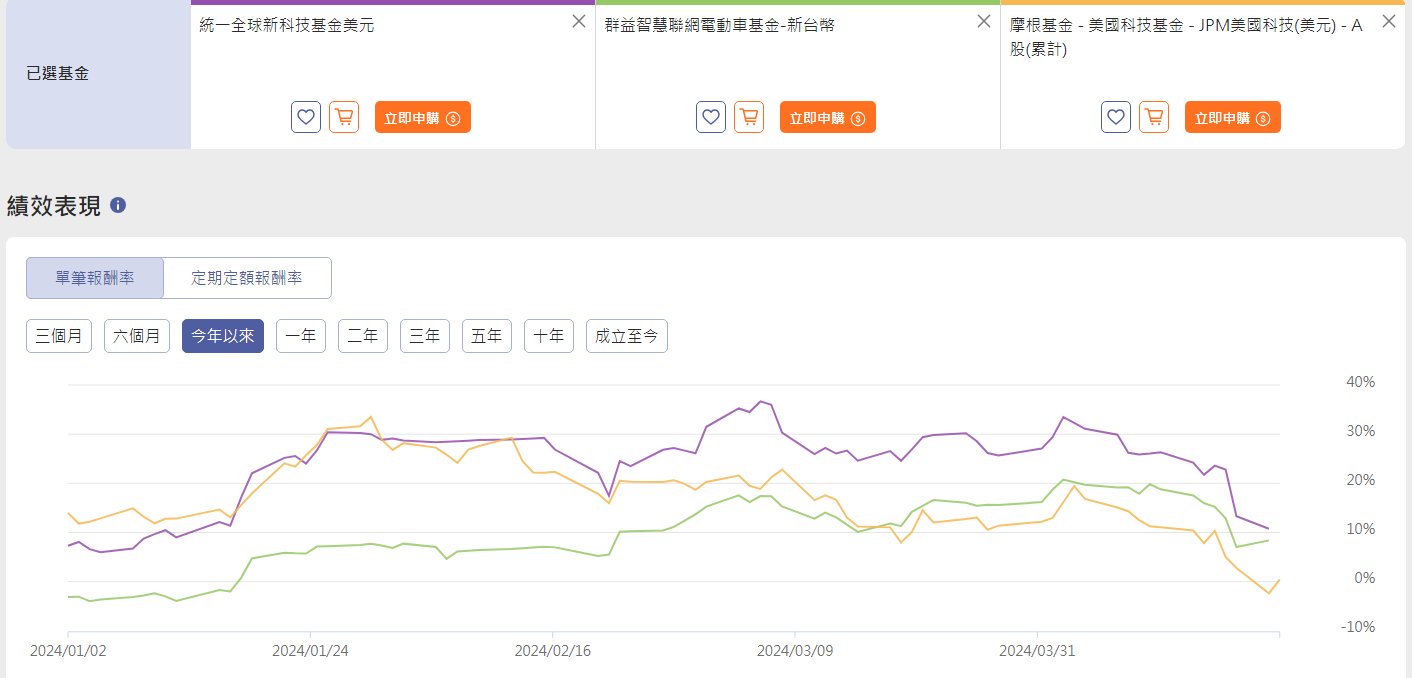Remove 群益智慧聯網電動車基金 from comparison

coord(984,21)
